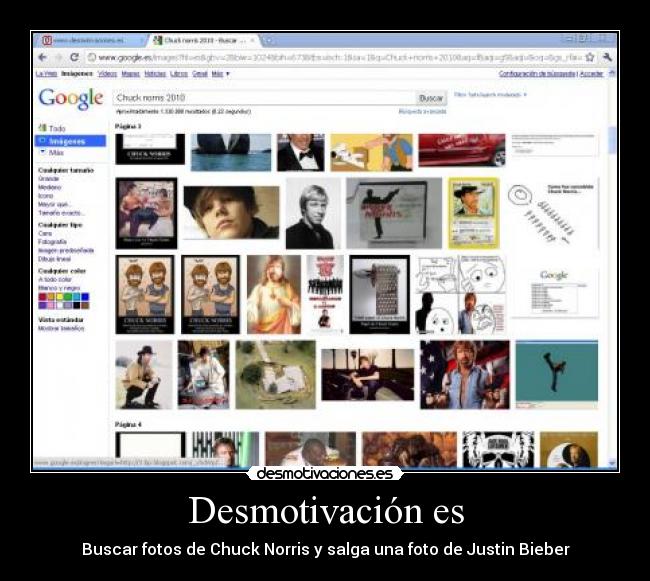Click the Buscar button
This screenshot has height=581, width=650.
431,98
